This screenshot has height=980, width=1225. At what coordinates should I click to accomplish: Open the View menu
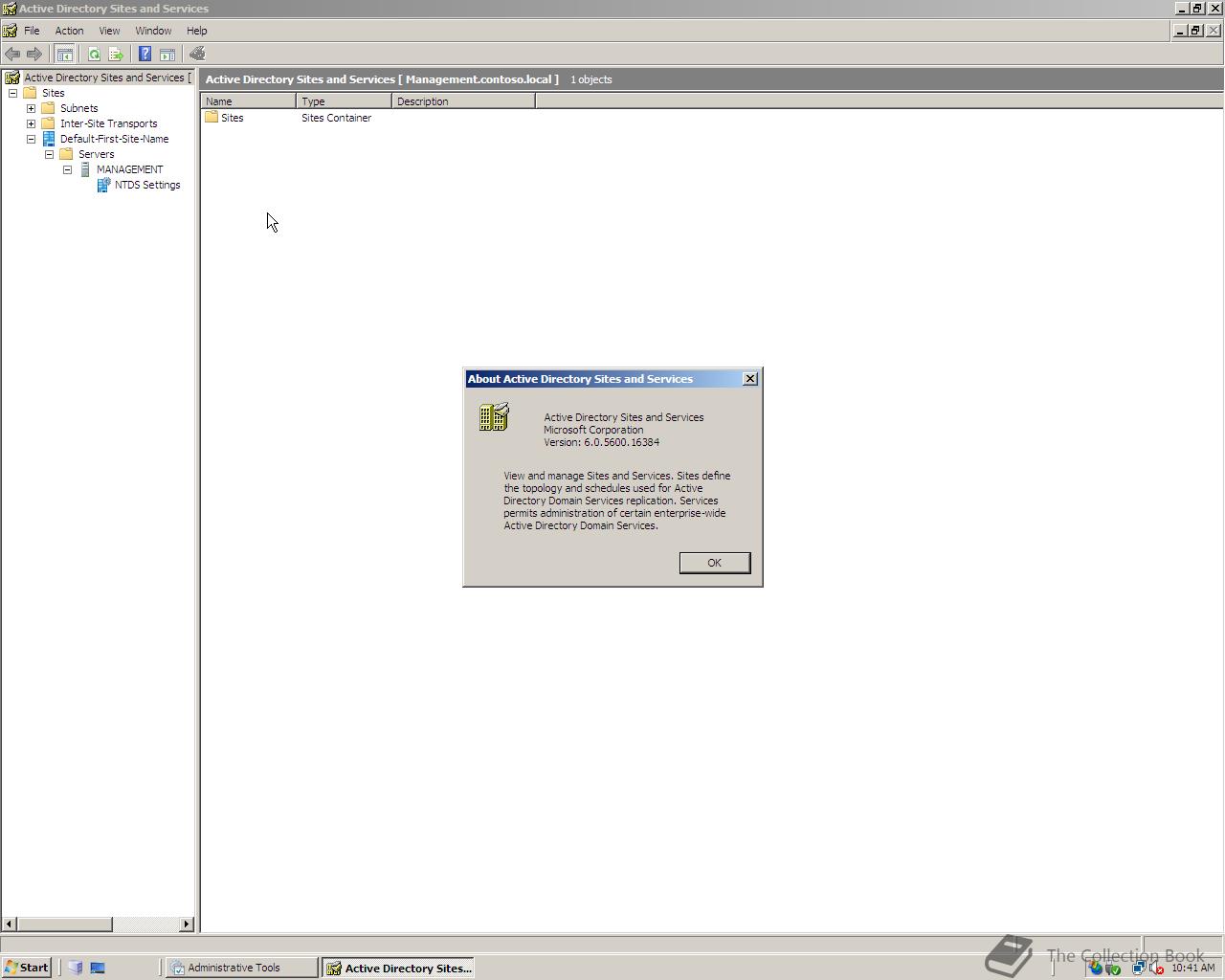coord(109,31)
